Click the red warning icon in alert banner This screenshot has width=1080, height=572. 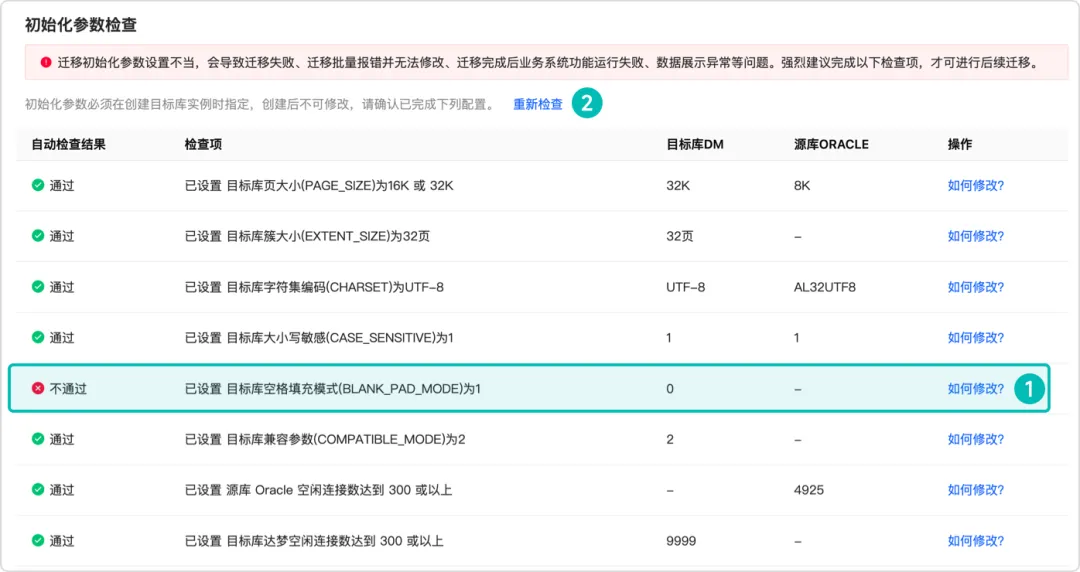point(46,62)
